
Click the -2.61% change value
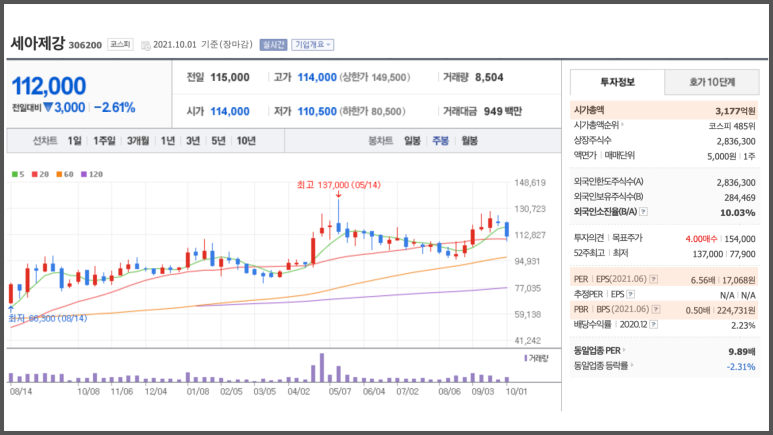pos(114,108)
